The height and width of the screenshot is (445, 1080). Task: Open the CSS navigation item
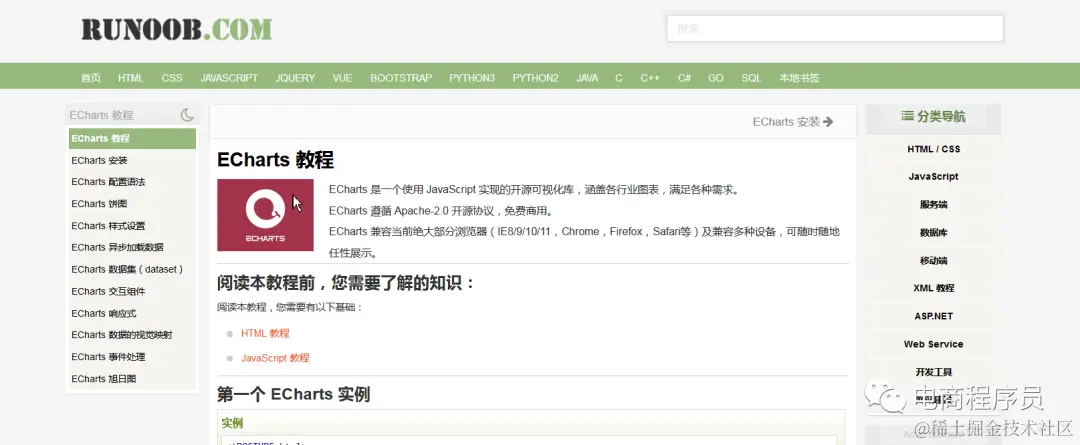pos(172,78)
